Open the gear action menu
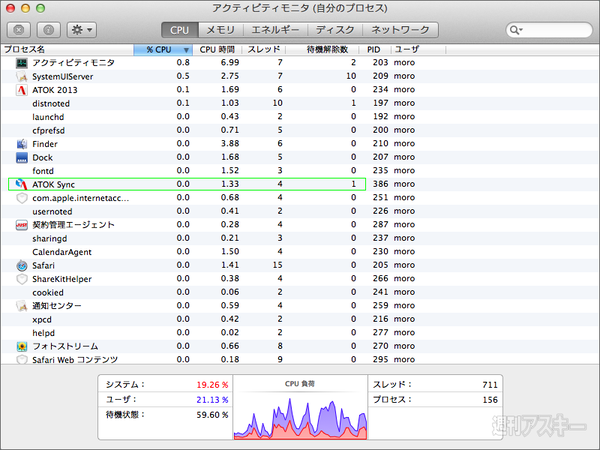Viewport: 600px width, 450px height. 82,30
